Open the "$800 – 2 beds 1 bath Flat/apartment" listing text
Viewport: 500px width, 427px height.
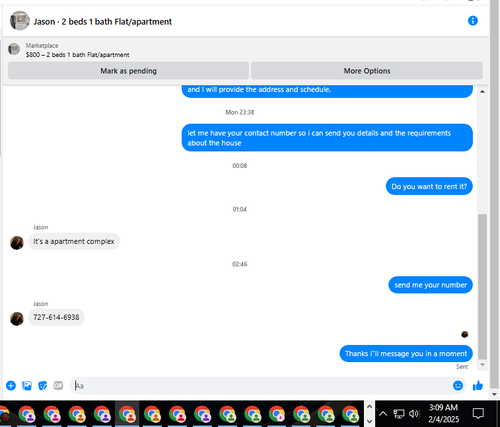[78, 55]
